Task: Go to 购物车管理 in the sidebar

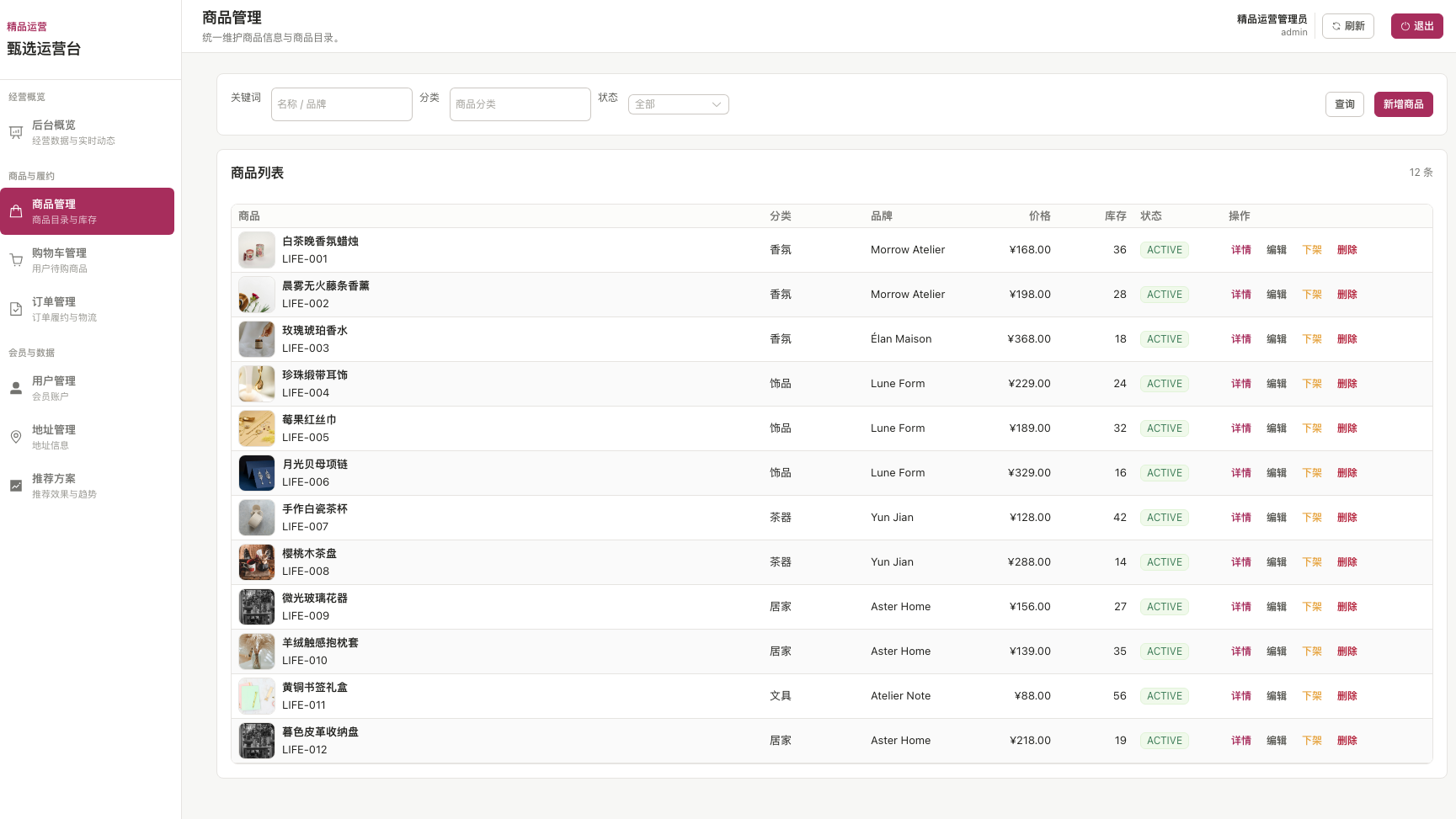Action: click(88, 260)
